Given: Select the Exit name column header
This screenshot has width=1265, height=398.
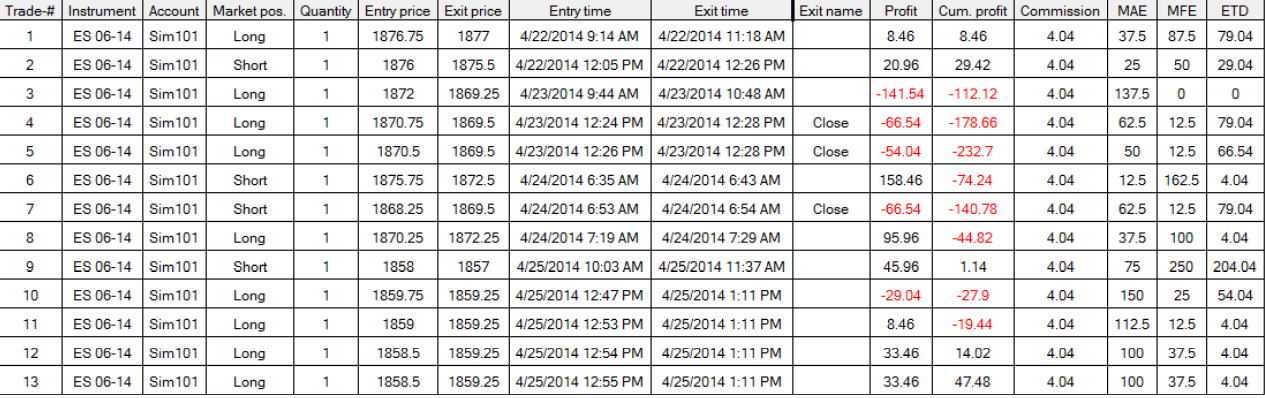Looking at the screenshot, I should click(x=831, y=11).
